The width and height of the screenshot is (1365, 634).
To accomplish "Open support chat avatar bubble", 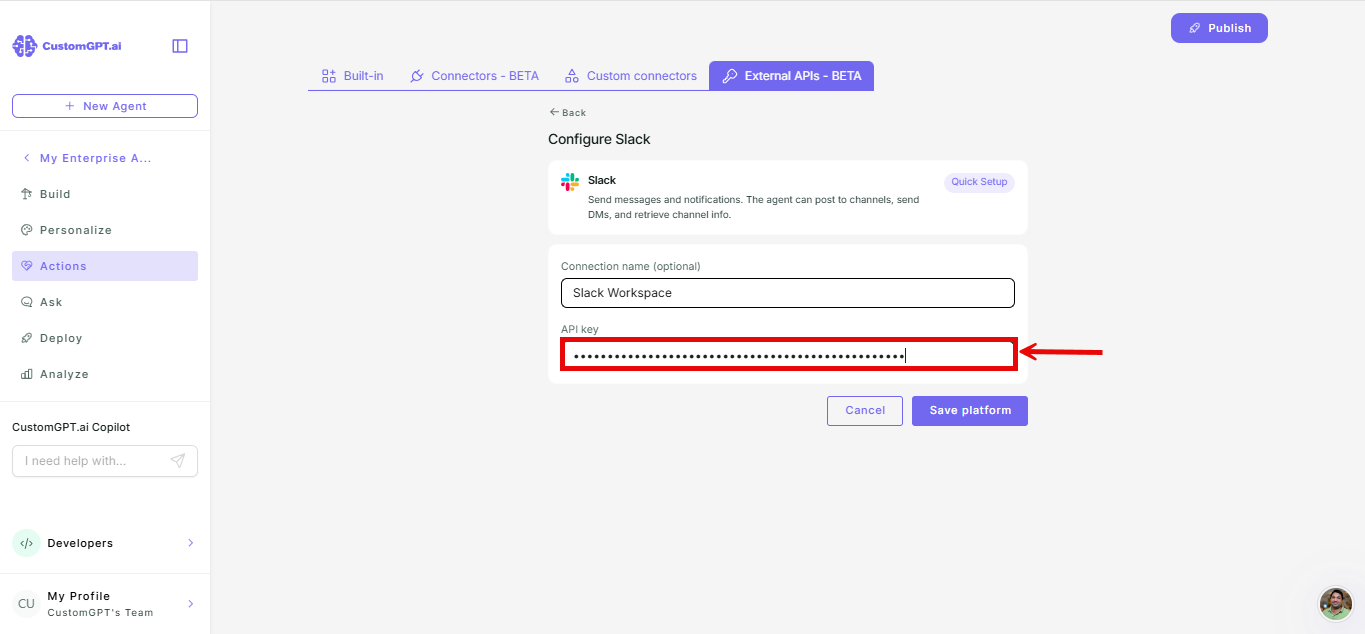I will click(1336, 604).
